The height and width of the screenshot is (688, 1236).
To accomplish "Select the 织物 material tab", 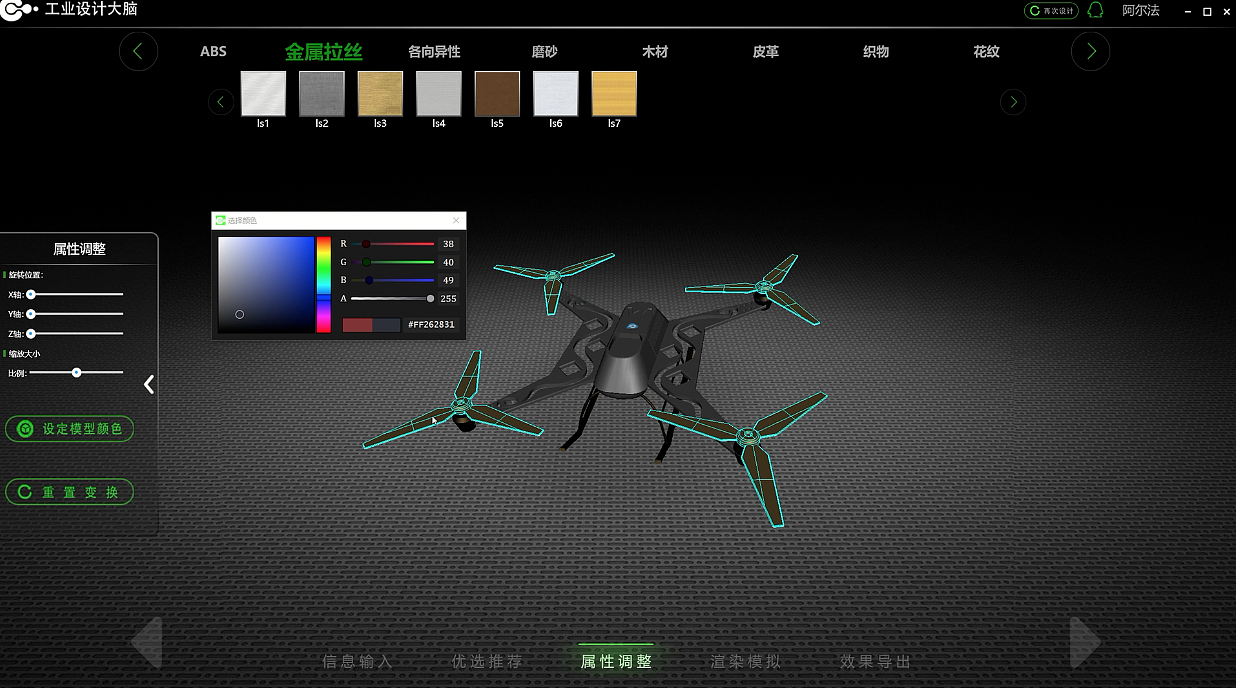I will (876, 52).
